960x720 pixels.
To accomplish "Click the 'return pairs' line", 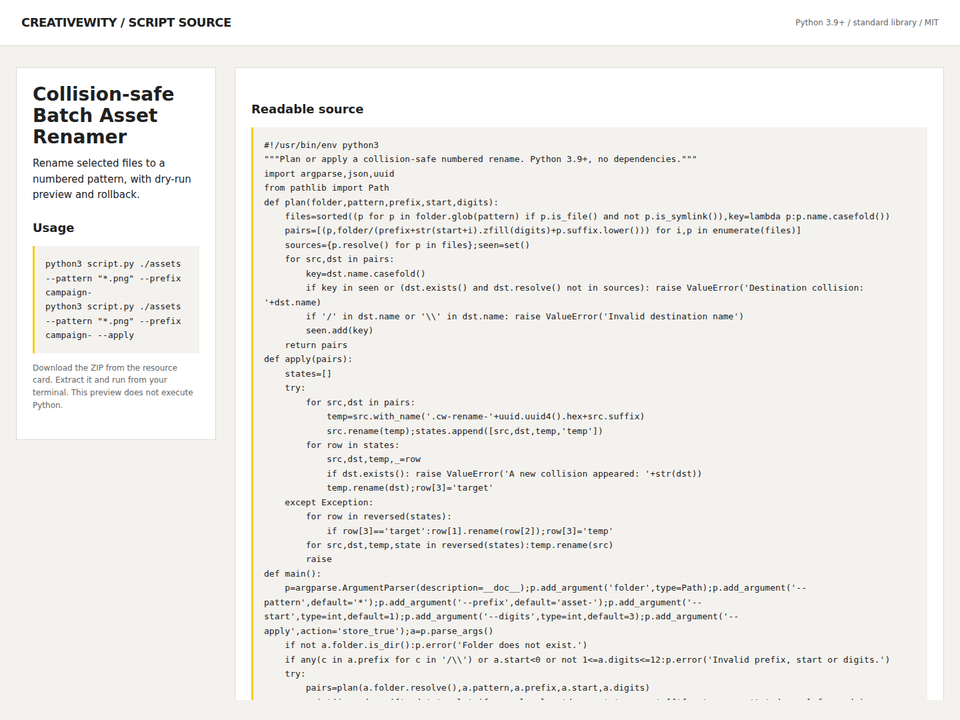I will click(316, 345).
